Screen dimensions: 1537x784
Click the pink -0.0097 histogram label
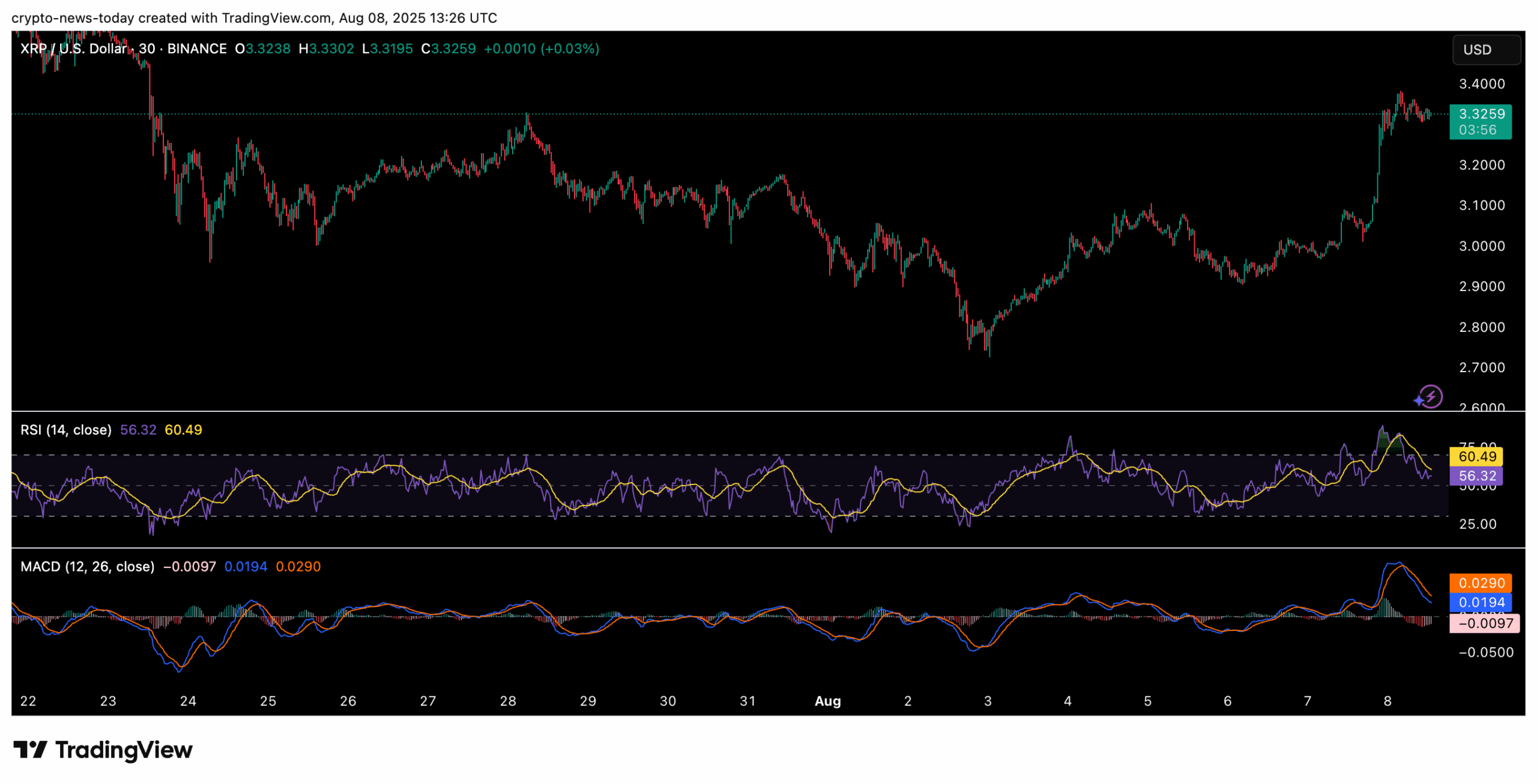point(1484,623)
